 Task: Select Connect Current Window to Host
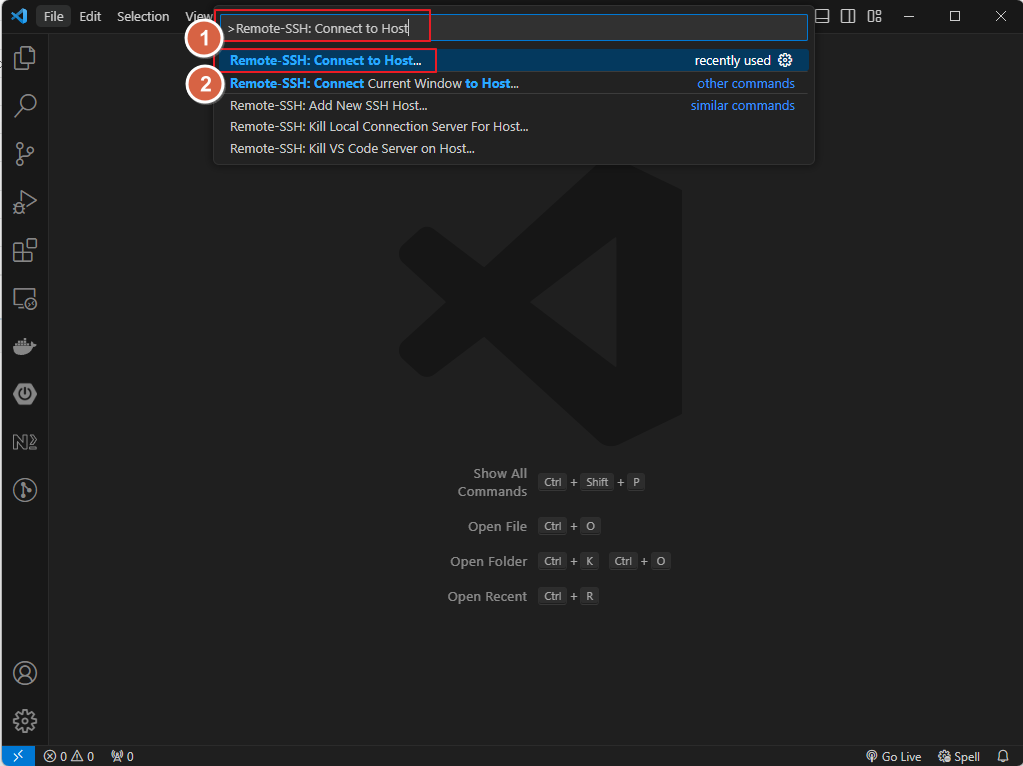click(514, 84)
